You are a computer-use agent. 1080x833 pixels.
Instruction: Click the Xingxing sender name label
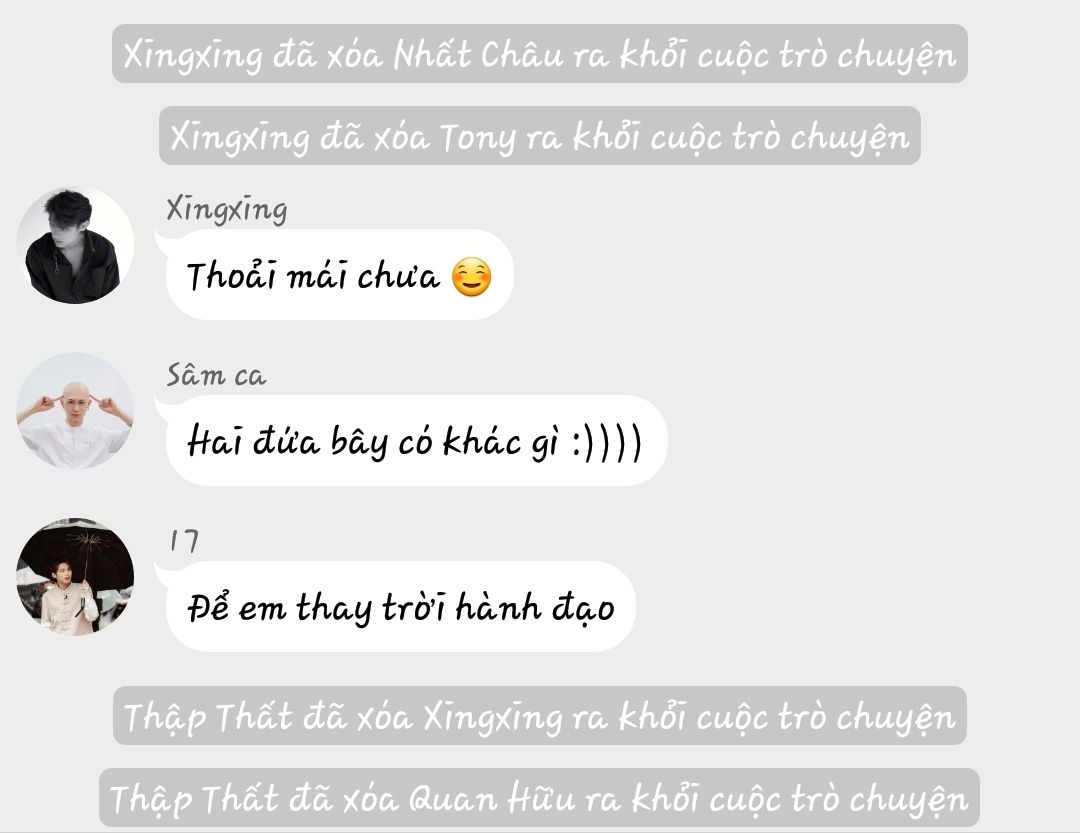click(x=227, y=209)
